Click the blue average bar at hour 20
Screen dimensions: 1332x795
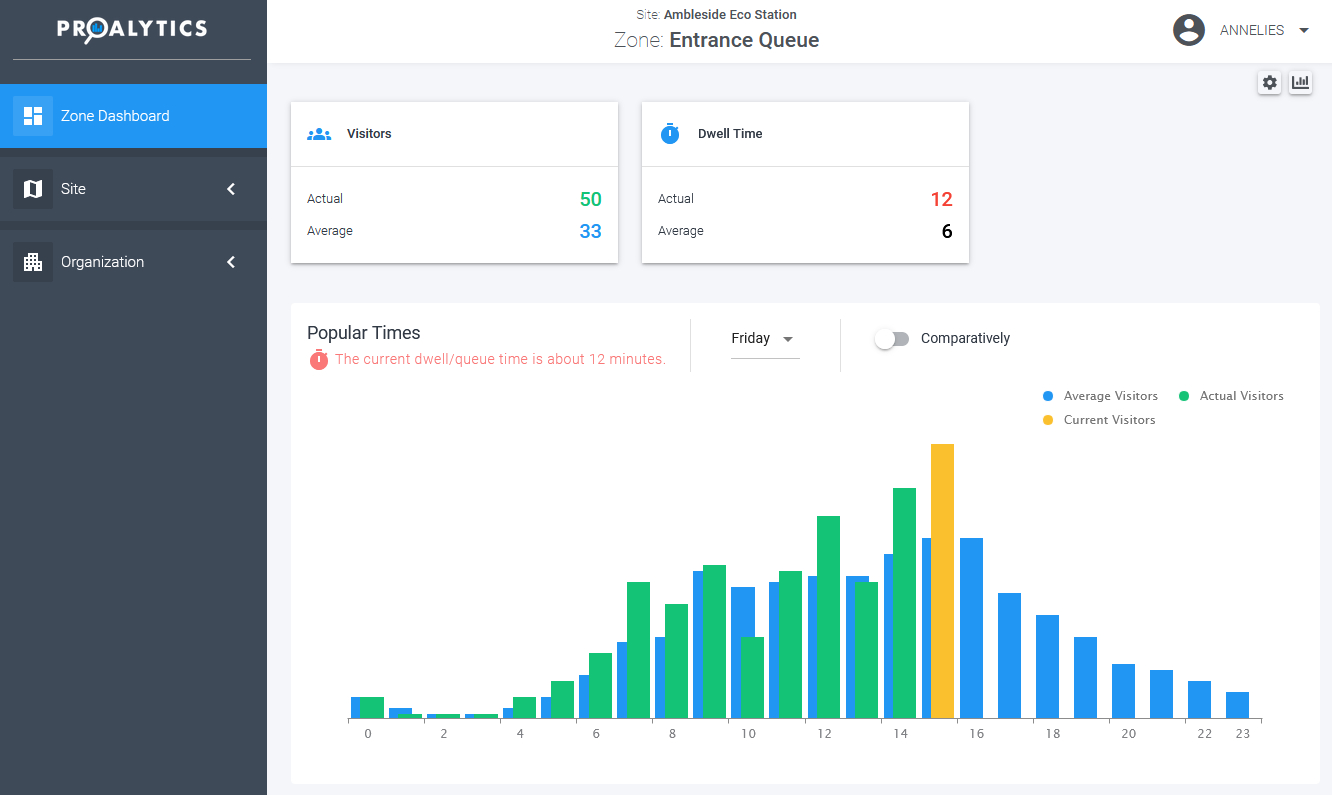1123,691
